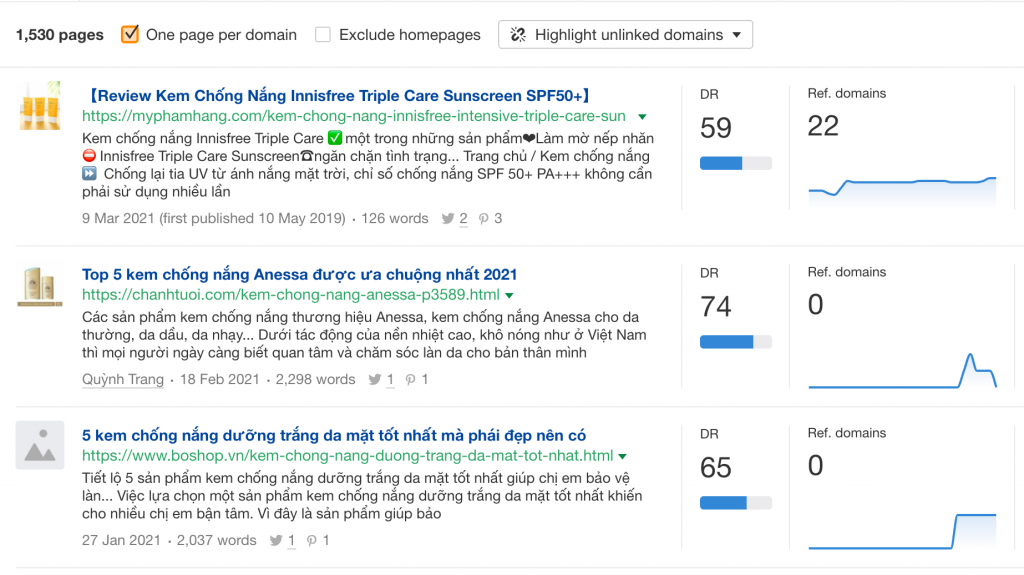Click the placeholder image thumbnail for boshop.vn result

pos(40,445)
